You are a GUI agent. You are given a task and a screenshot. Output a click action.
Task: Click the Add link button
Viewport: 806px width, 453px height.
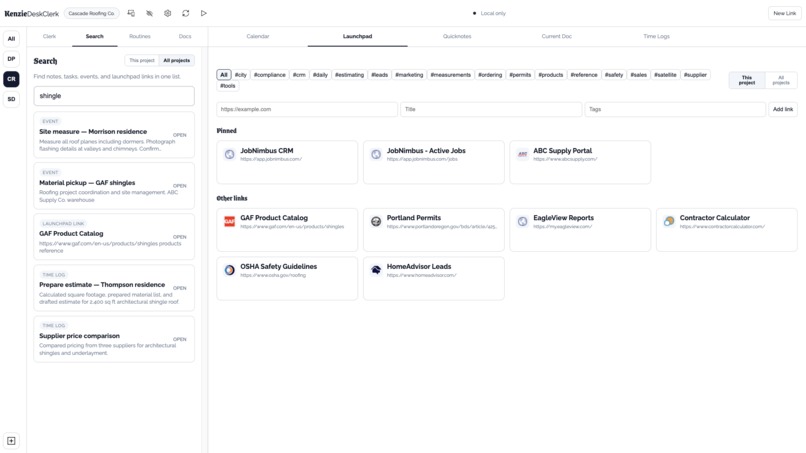point(783,109)
